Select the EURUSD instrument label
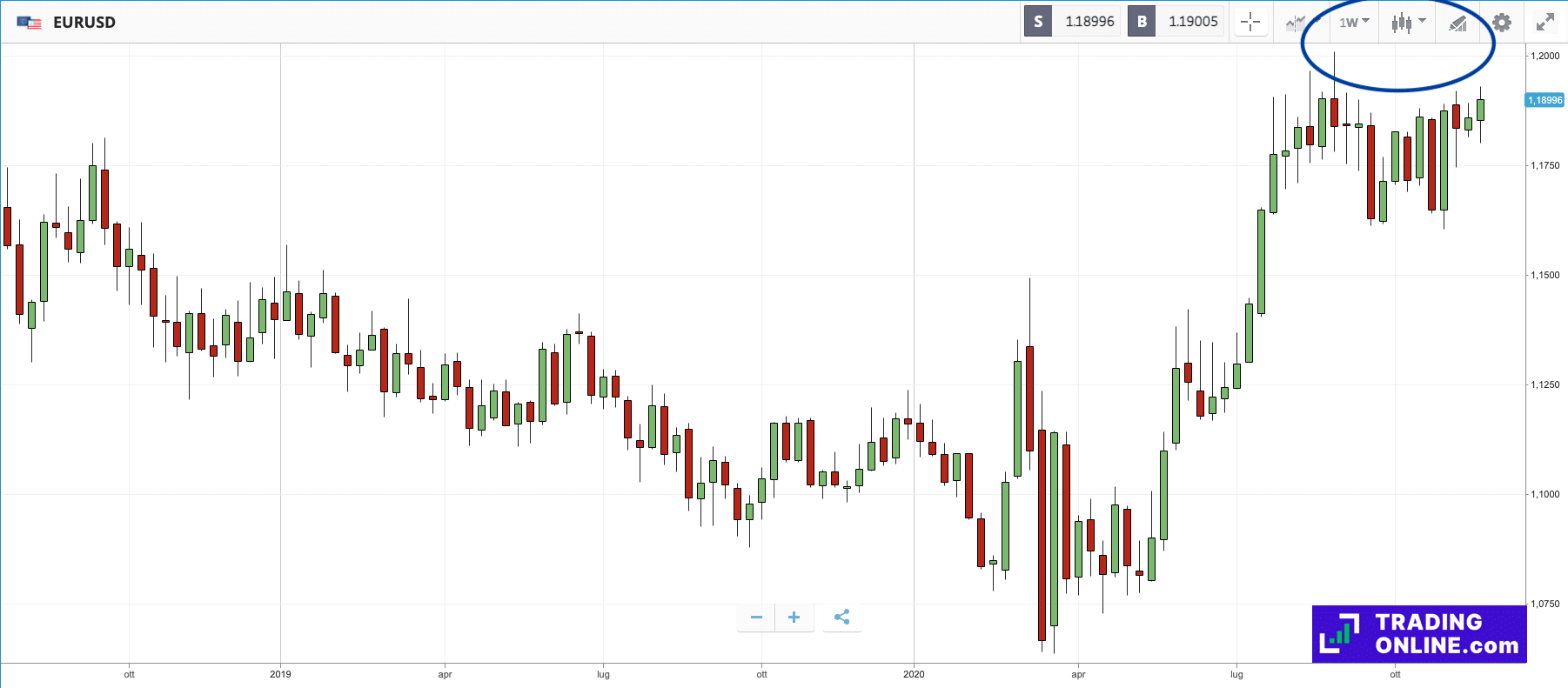Image resolution: width=1568 pixels, height=688 pixels. coord(84,23)
